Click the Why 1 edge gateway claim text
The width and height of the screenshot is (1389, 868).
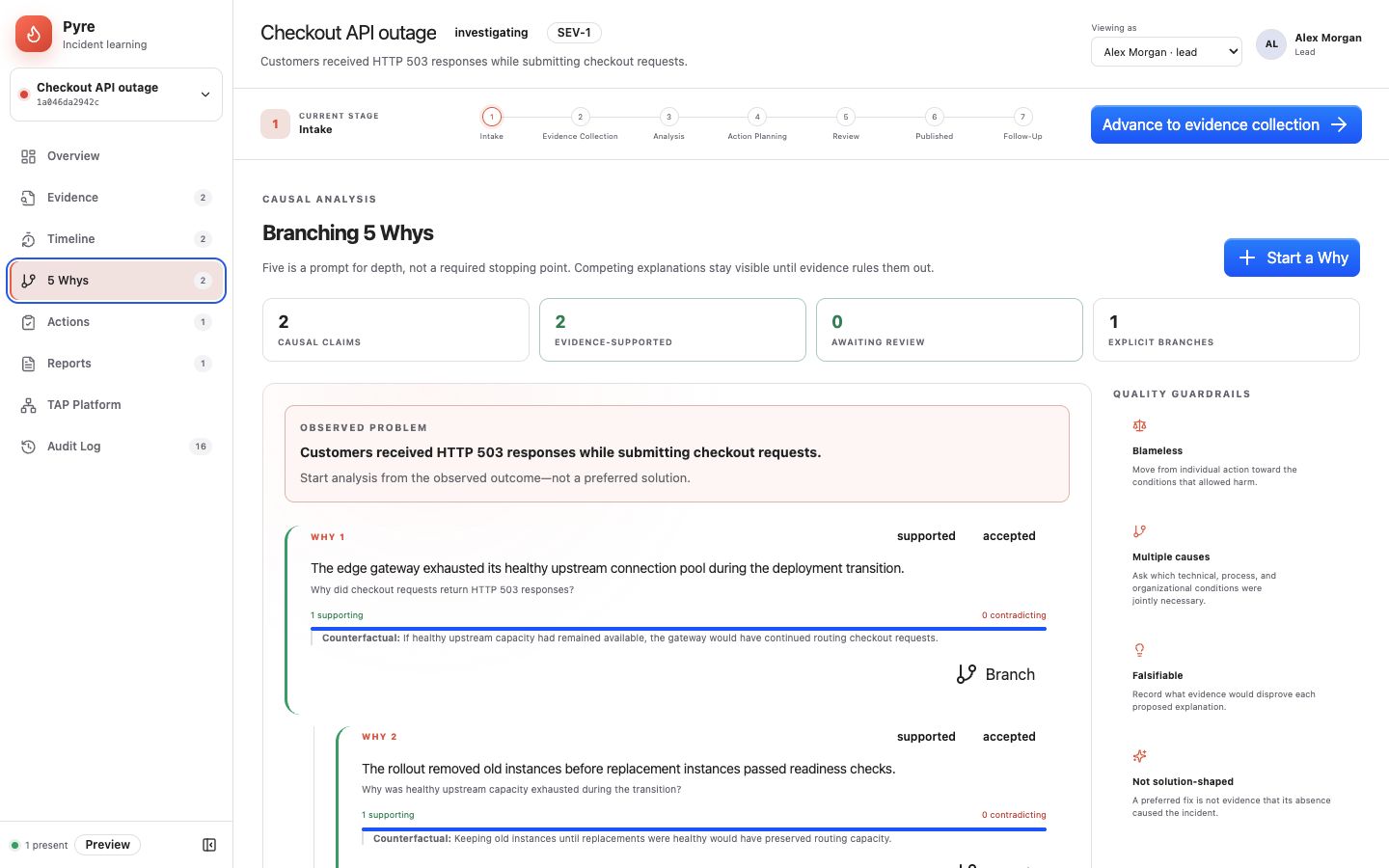[608, 568]
